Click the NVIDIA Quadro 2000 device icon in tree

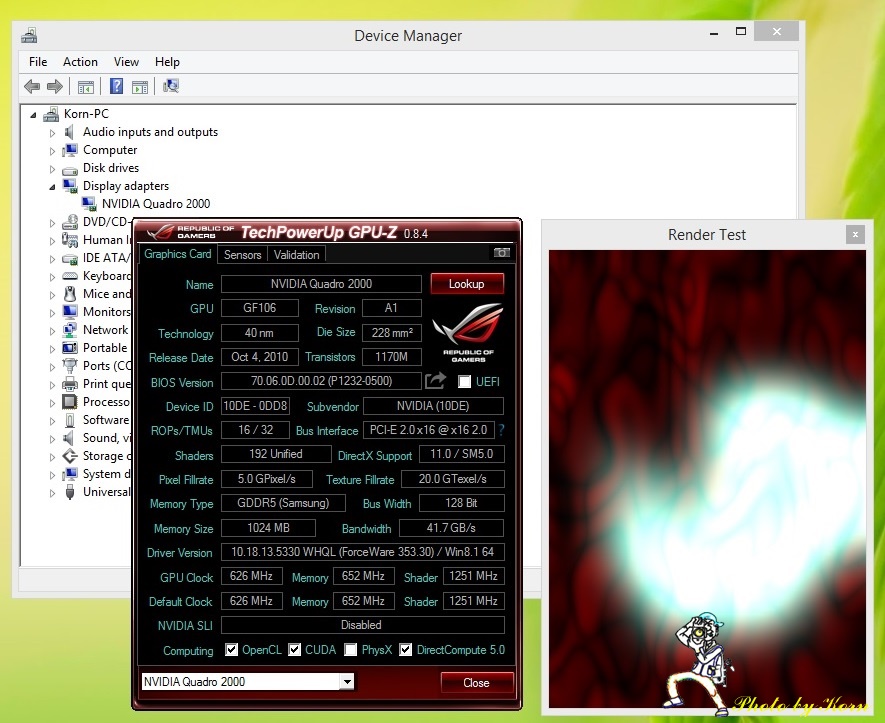pos(89,204)
